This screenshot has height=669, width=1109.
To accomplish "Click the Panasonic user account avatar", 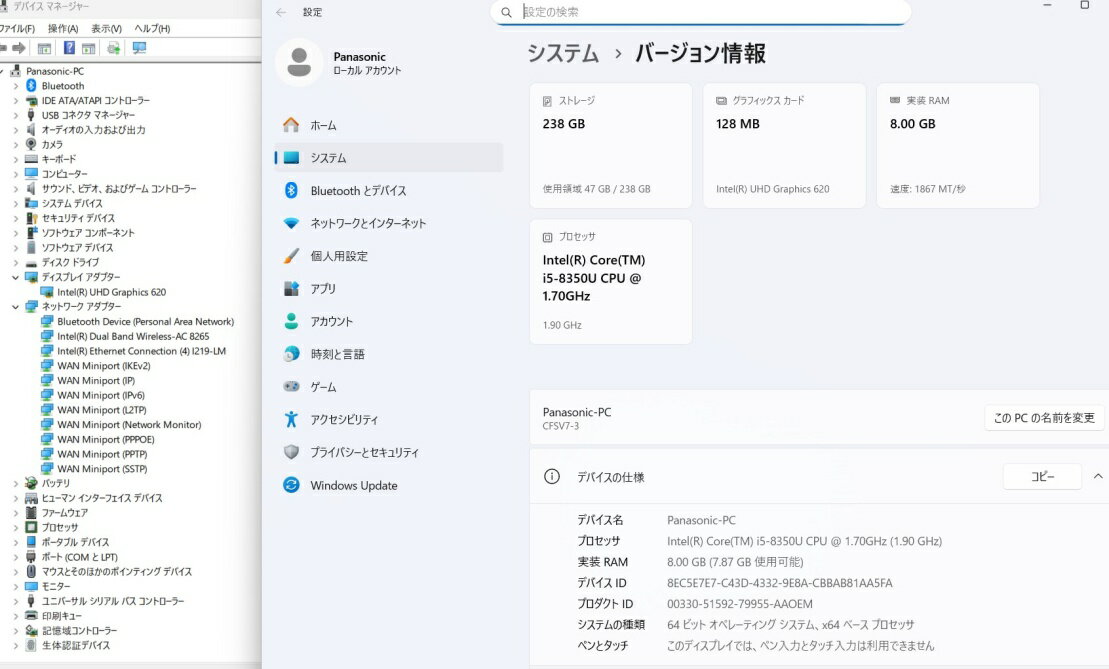I will pyautogui.click(x=298, y=64).
